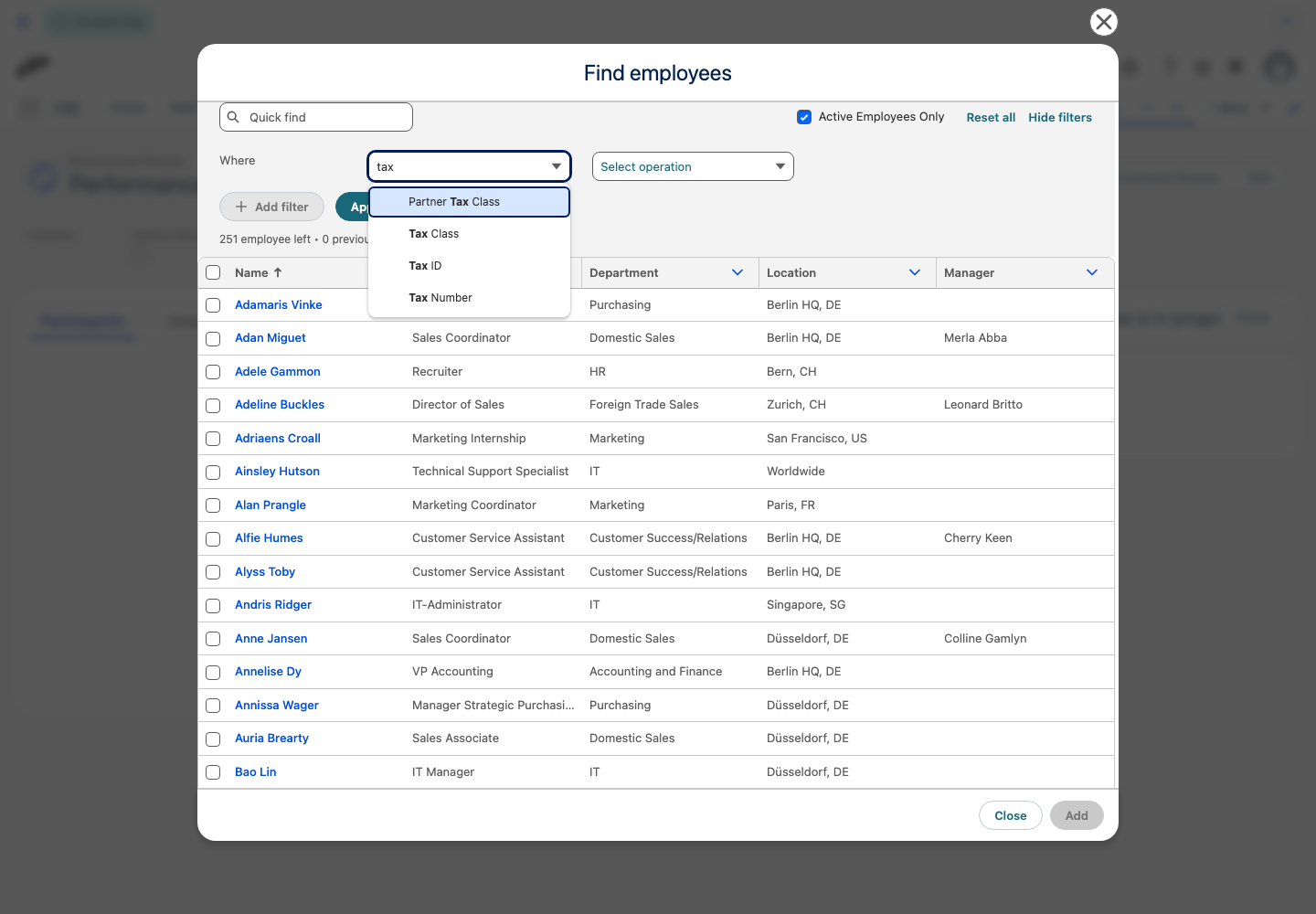Click the Name column sort arrow
The image size is (1316, 914).
(x=278, y=272)
